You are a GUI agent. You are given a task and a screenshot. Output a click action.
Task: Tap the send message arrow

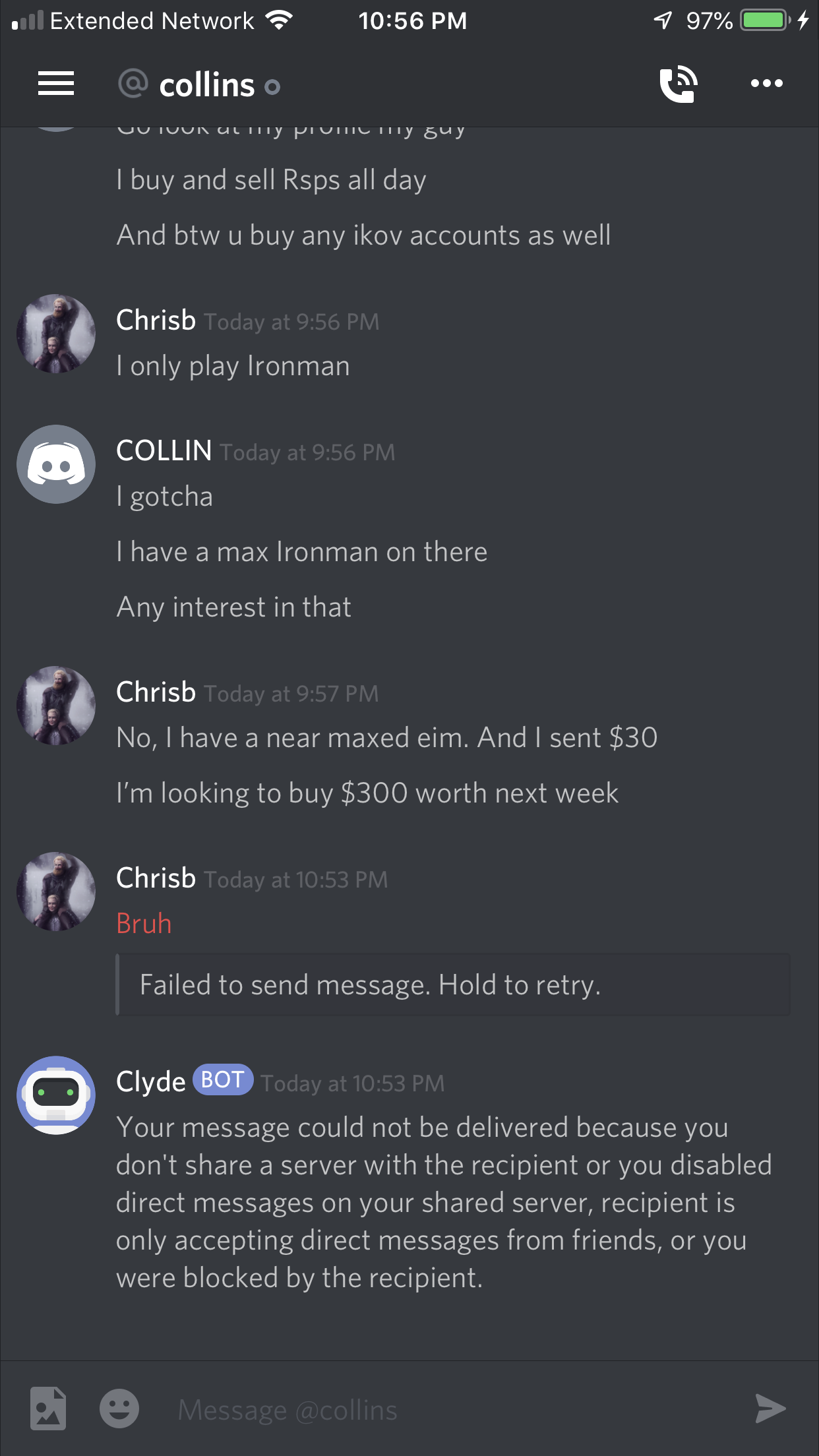click(770, 1409)
